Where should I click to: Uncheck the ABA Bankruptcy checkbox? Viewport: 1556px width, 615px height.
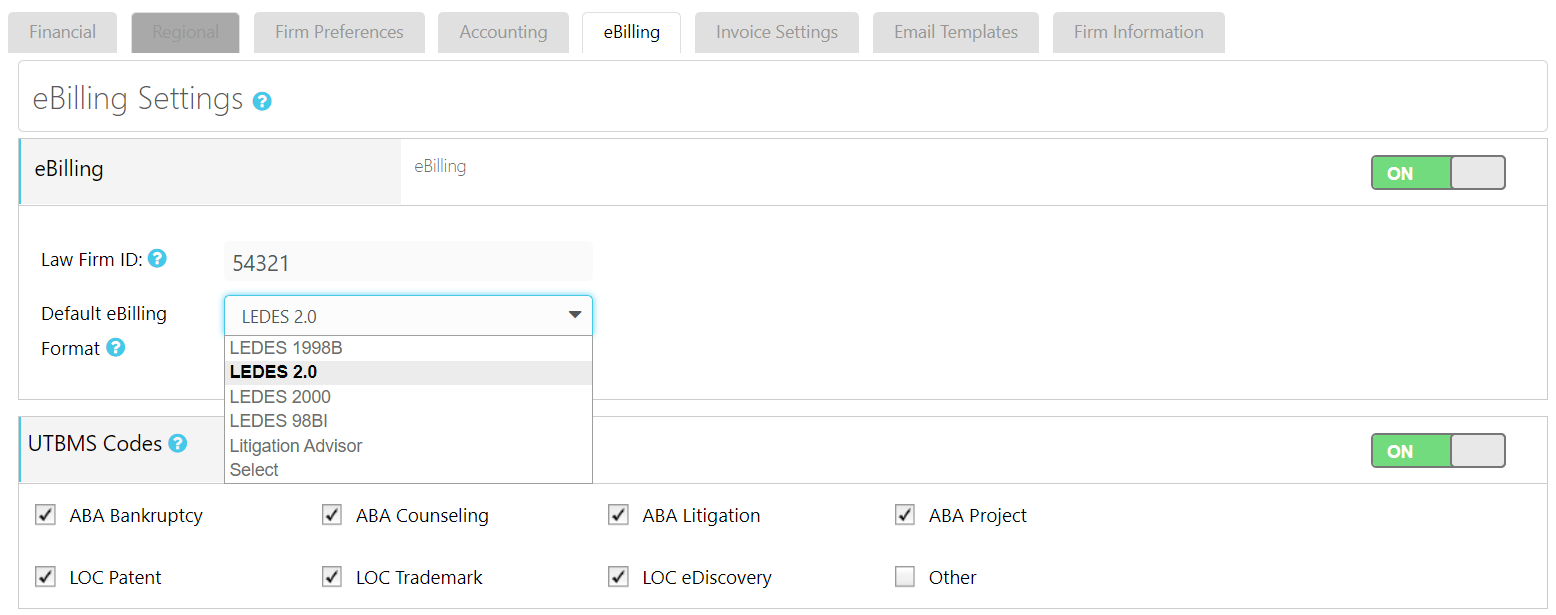click(x=45, y=515)
